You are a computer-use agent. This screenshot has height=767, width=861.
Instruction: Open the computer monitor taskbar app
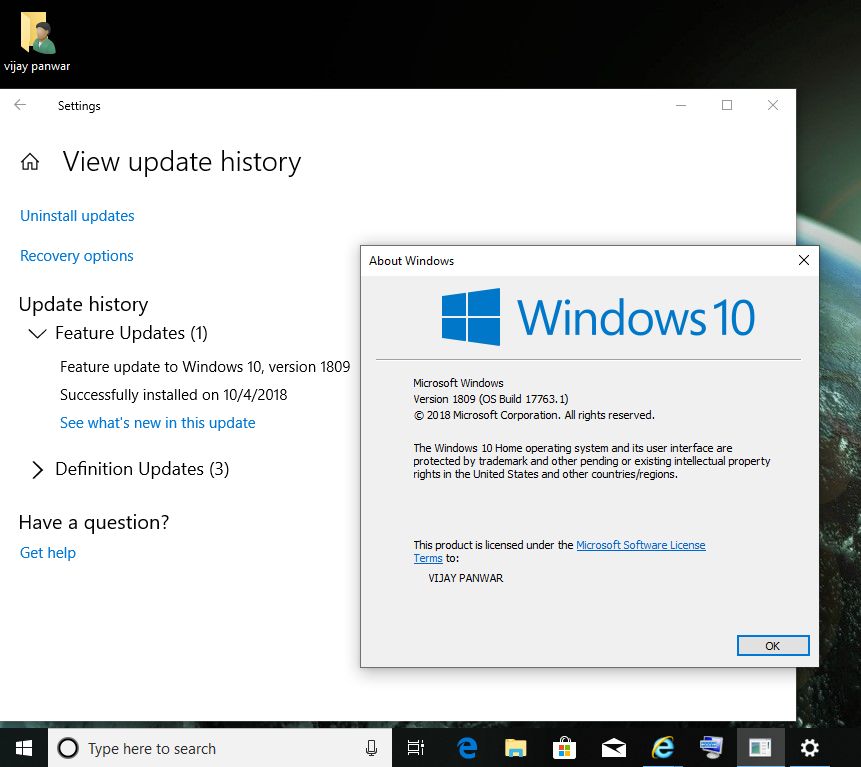coord(711,748)
